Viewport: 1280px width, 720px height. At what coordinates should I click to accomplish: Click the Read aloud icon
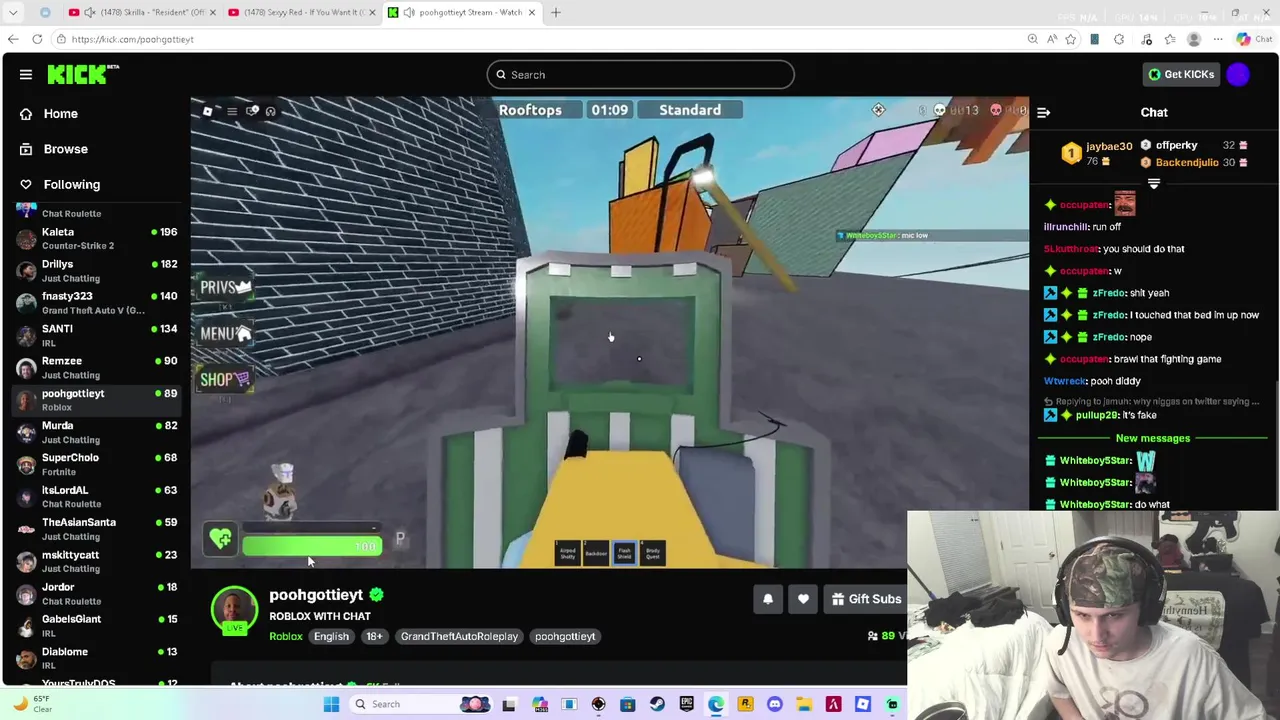(1052, 39)
